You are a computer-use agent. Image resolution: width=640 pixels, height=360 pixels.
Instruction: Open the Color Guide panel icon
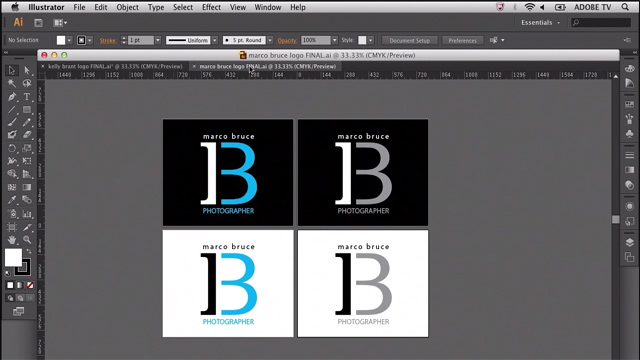point(629,83)
